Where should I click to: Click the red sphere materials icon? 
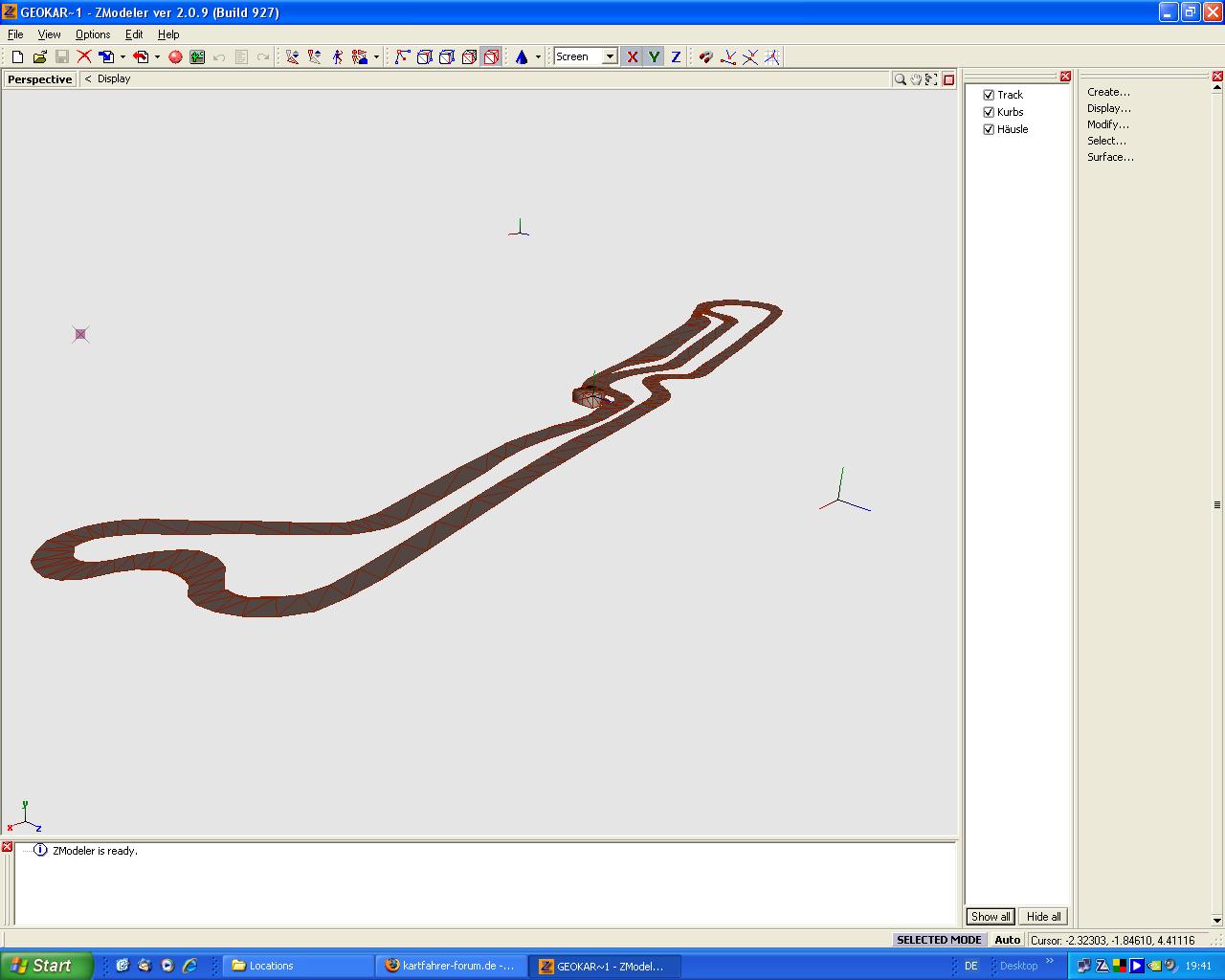pos(175,57)
